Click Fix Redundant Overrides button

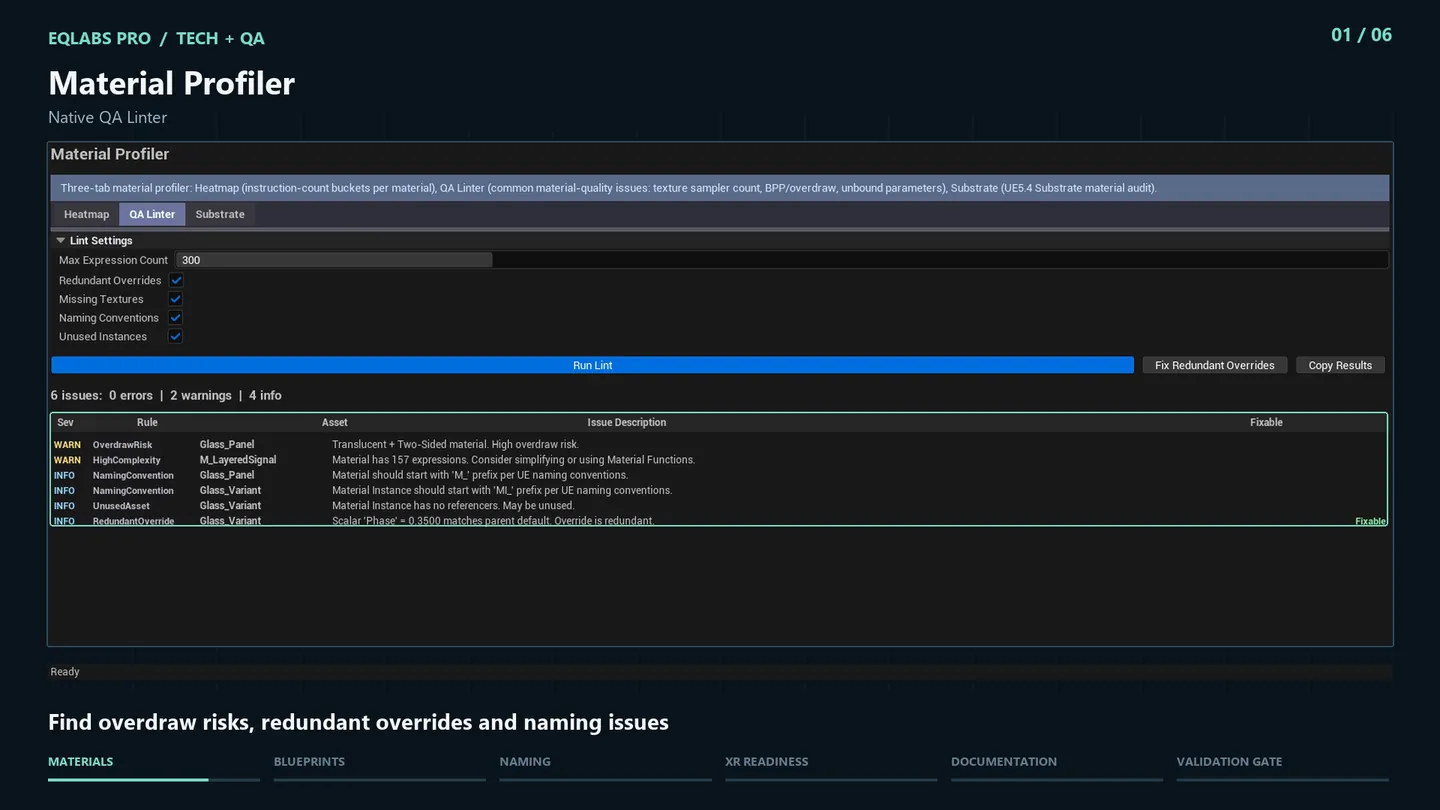click(1214, 365)
